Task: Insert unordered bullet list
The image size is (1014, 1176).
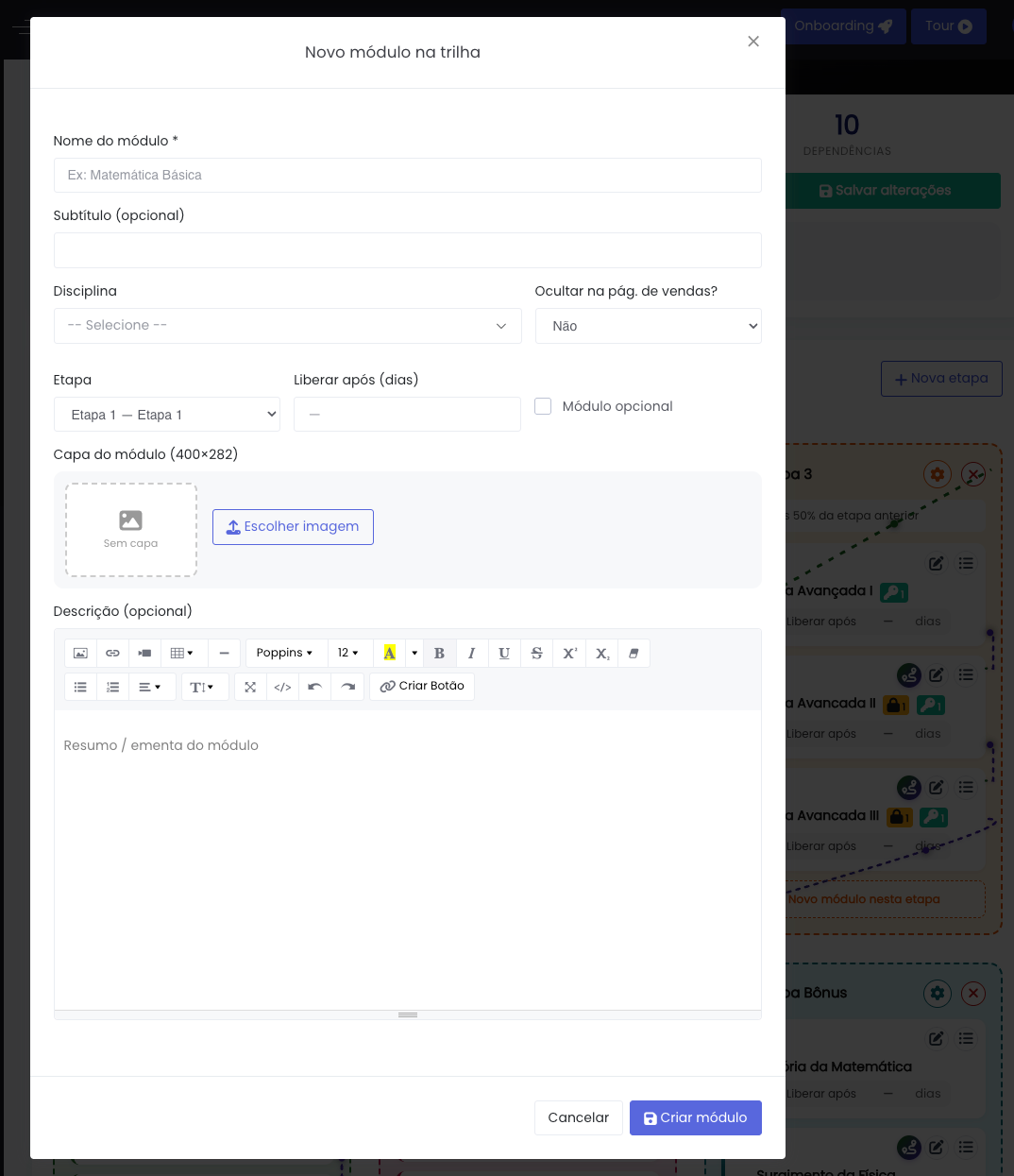Action: pos(80,687)
